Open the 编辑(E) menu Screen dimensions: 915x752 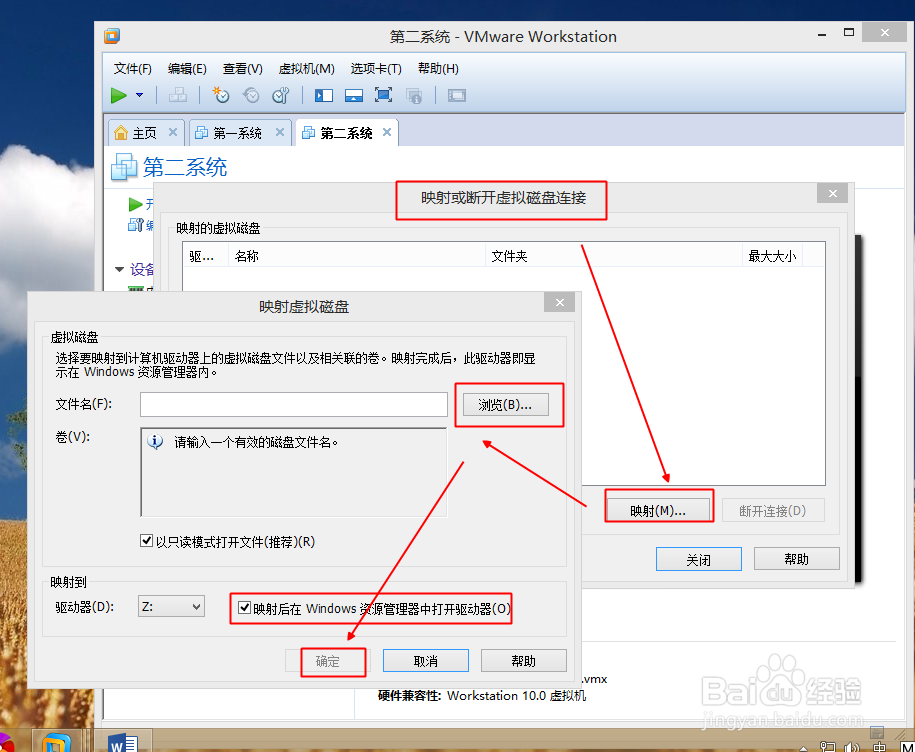click(x=187, y=69)
